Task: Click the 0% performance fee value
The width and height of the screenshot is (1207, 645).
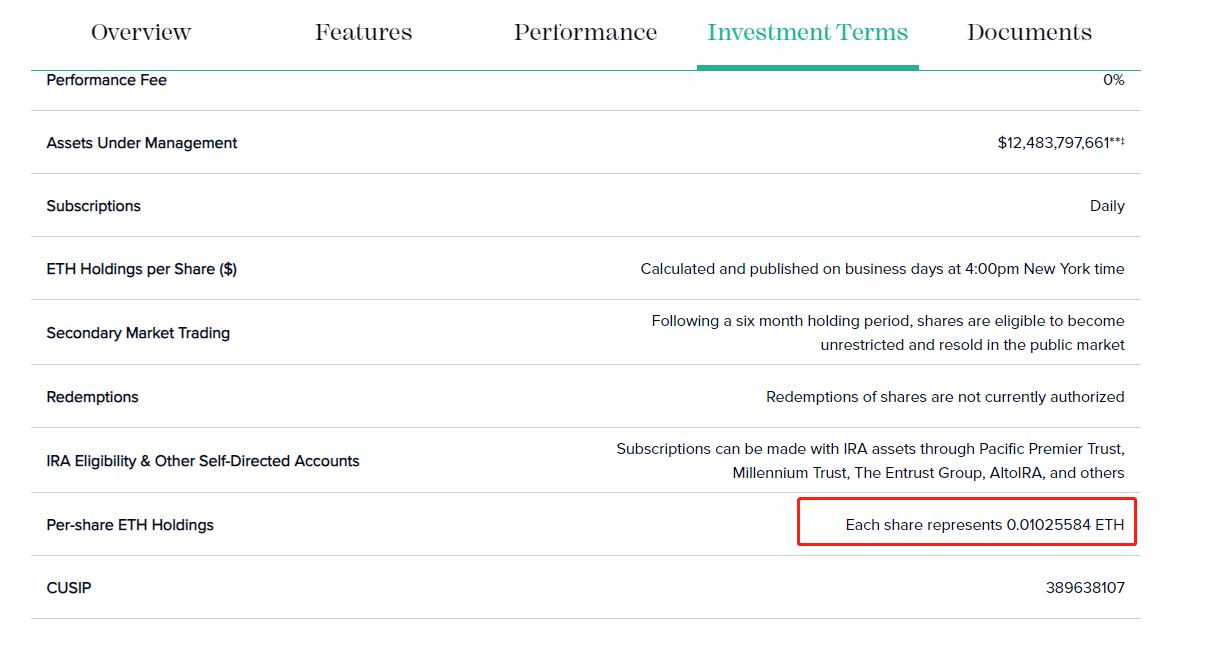Action: coord(1113,80)
